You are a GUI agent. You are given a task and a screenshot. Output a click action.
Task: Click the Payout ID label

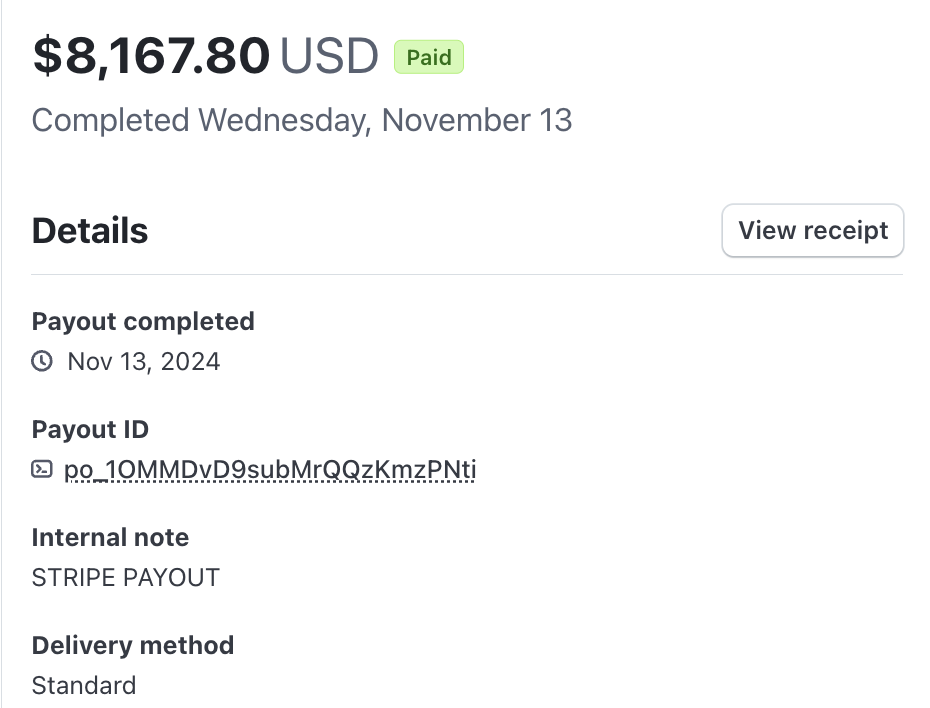[x=90, y=429]
